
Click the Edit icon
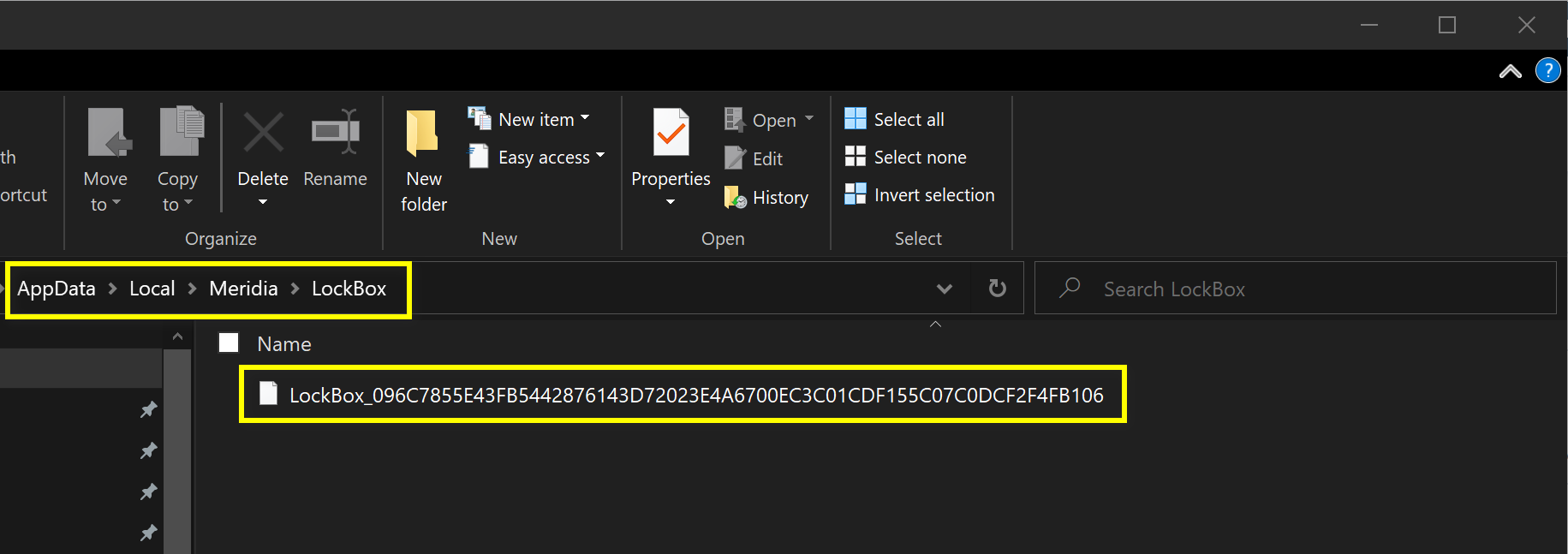(735, 158)
